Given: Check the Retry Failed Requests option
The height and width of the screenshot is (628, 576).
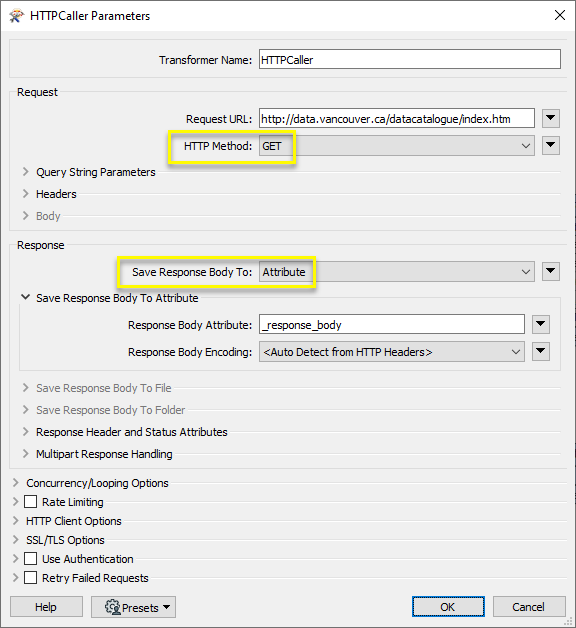Looking at the screenshot, I should [x=30, y=578].
